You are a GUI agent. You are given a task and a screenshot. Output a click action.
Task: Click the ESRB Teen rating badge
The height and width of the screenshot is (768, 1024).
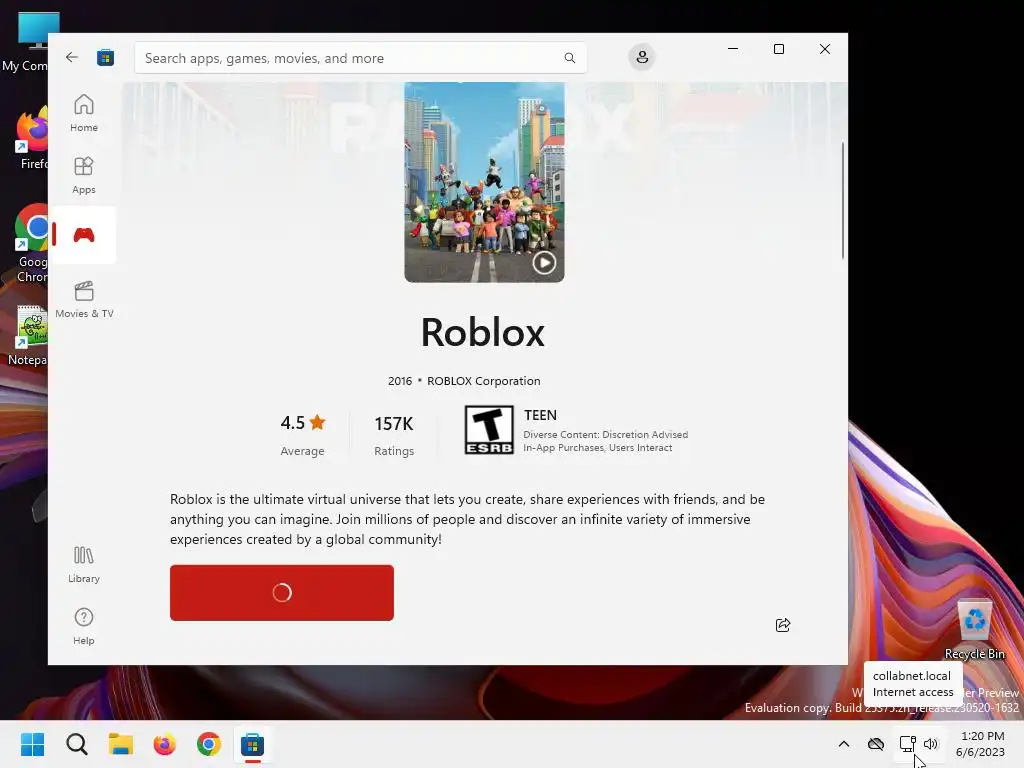pyautogui.click(x=489, y=430)
